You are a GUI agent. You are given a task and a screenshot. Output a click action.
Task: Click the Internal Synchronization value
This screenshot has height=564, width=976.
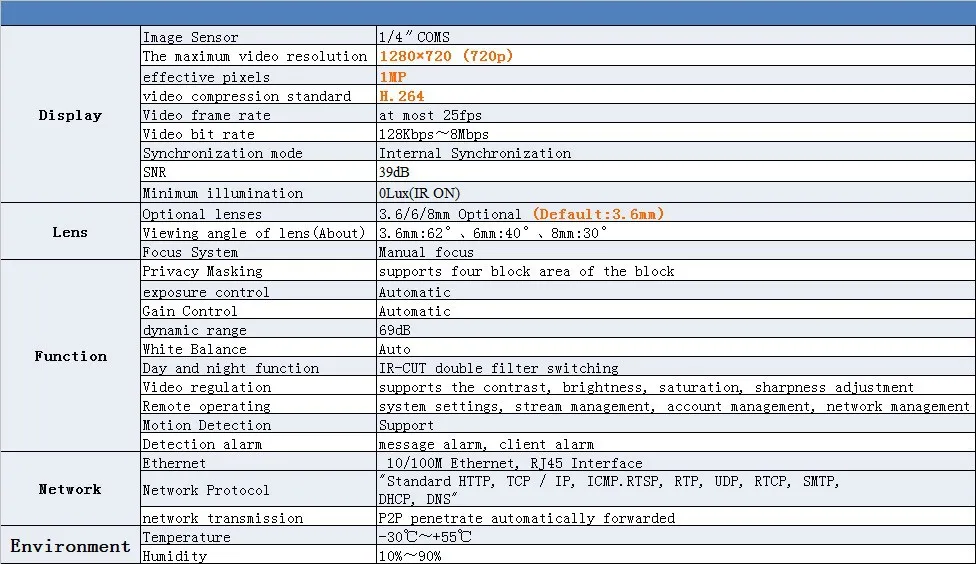pyautogui.click(x=475, y=153)
